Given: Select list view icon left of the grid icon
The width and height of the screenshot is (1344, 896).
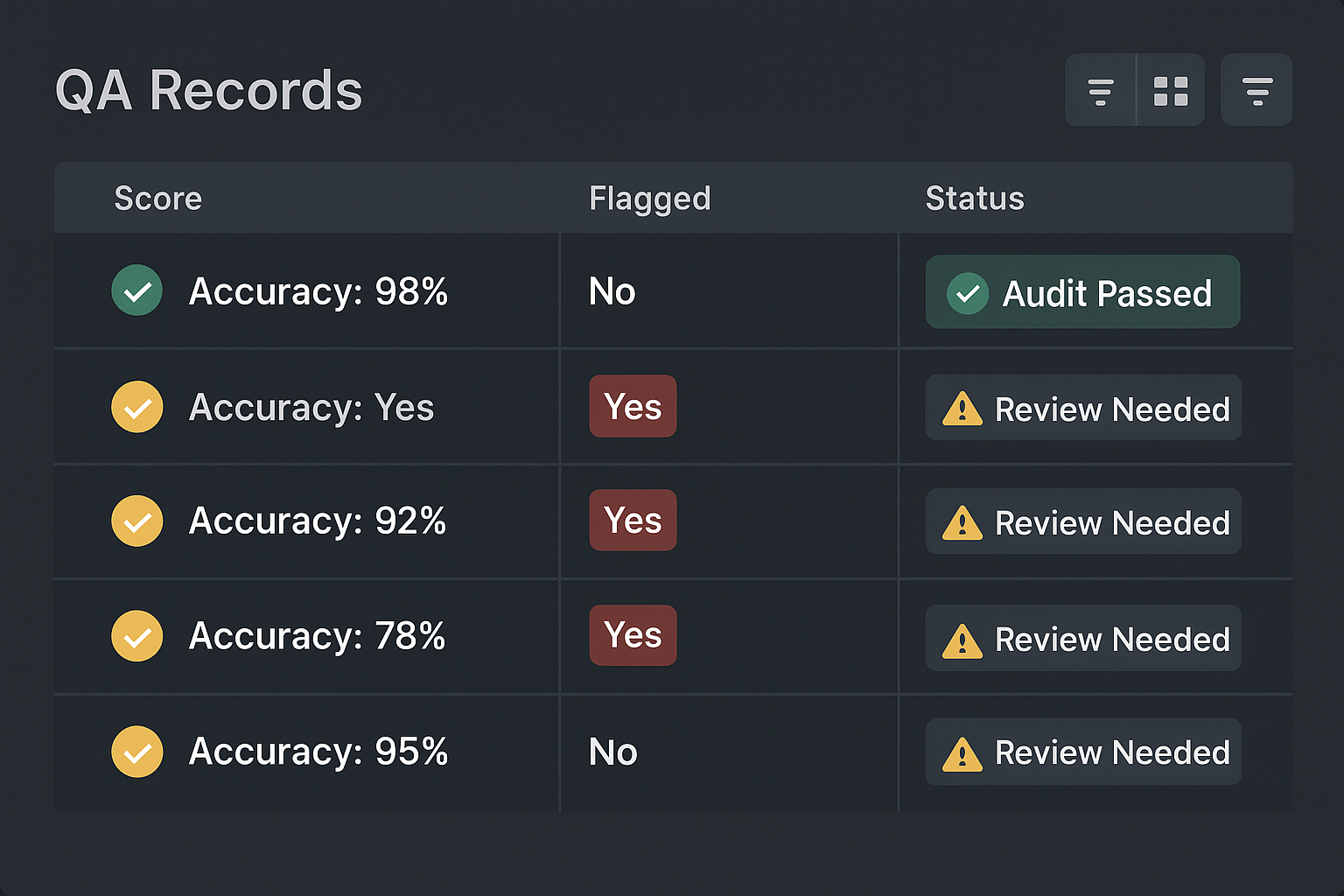Looking at the screenshot, I should tap(1101, 91).
